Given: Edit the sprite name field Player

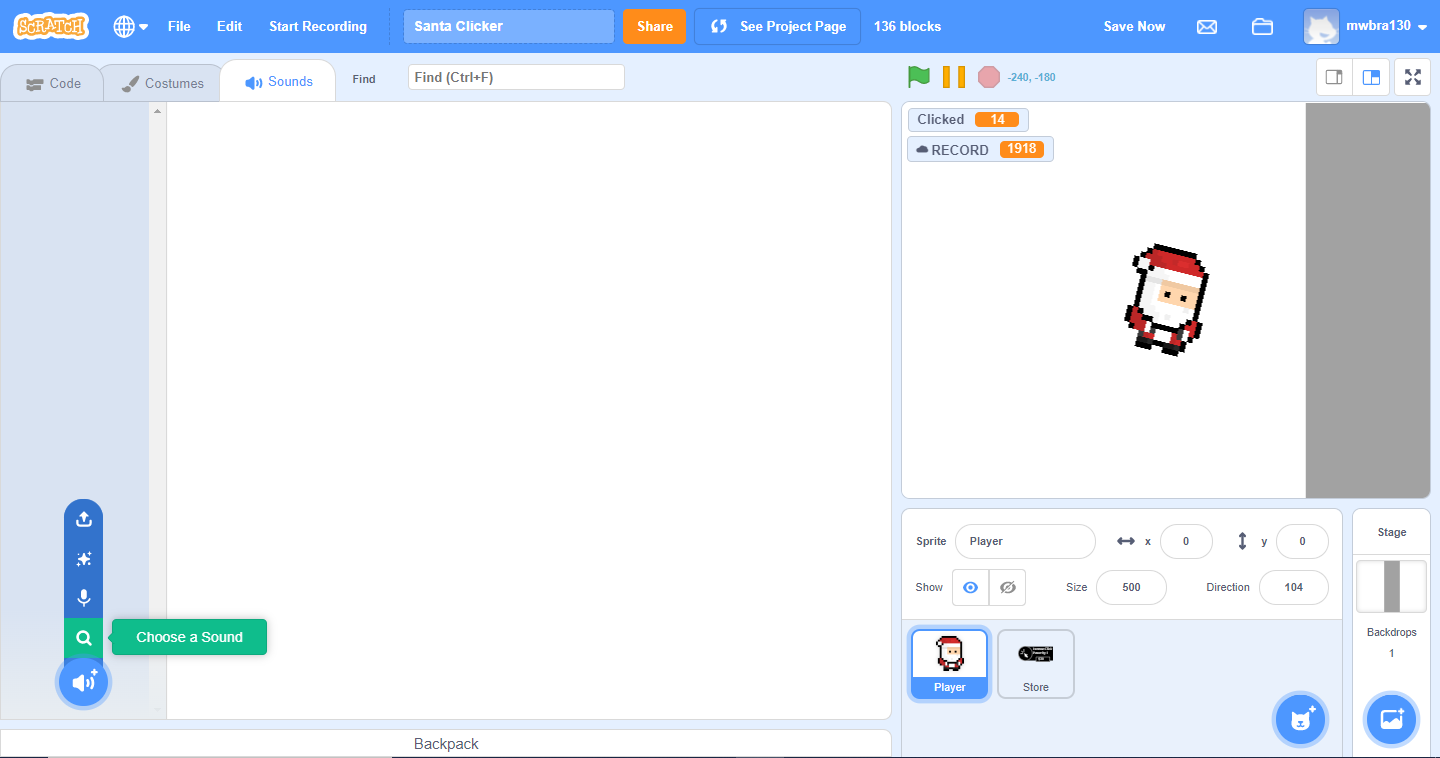Looking at the screenshot, I should coord(1025,541).
